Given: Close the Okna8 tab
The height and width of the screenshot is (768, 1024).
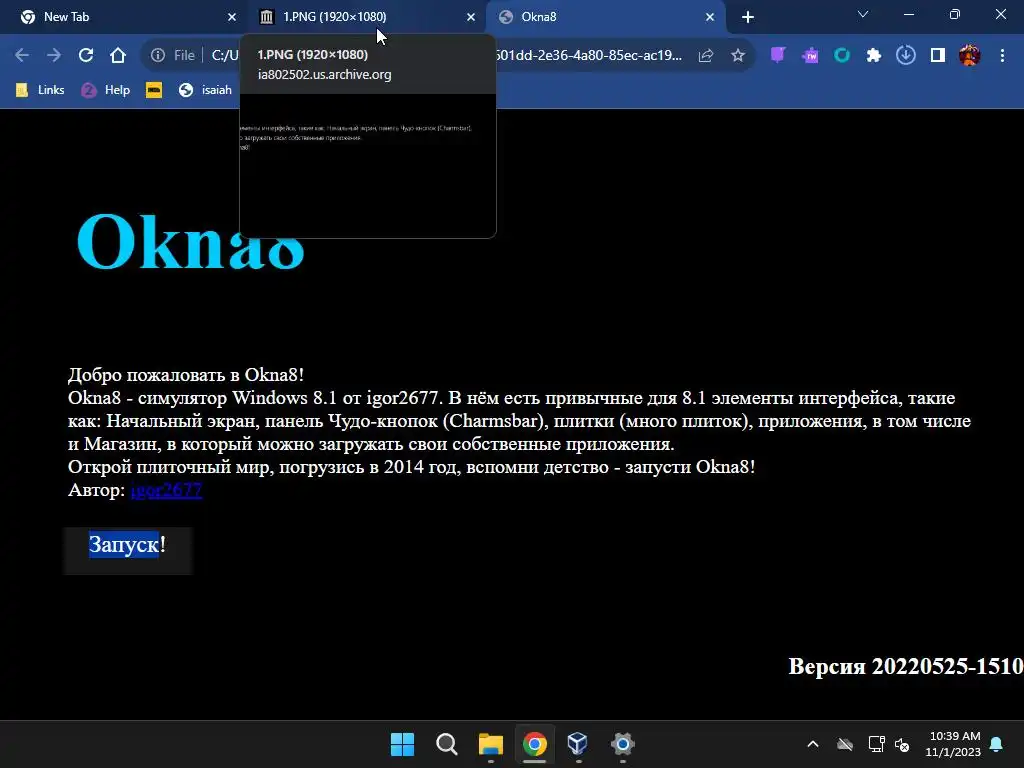Looking at the screenshot, I should pos(710,17).
